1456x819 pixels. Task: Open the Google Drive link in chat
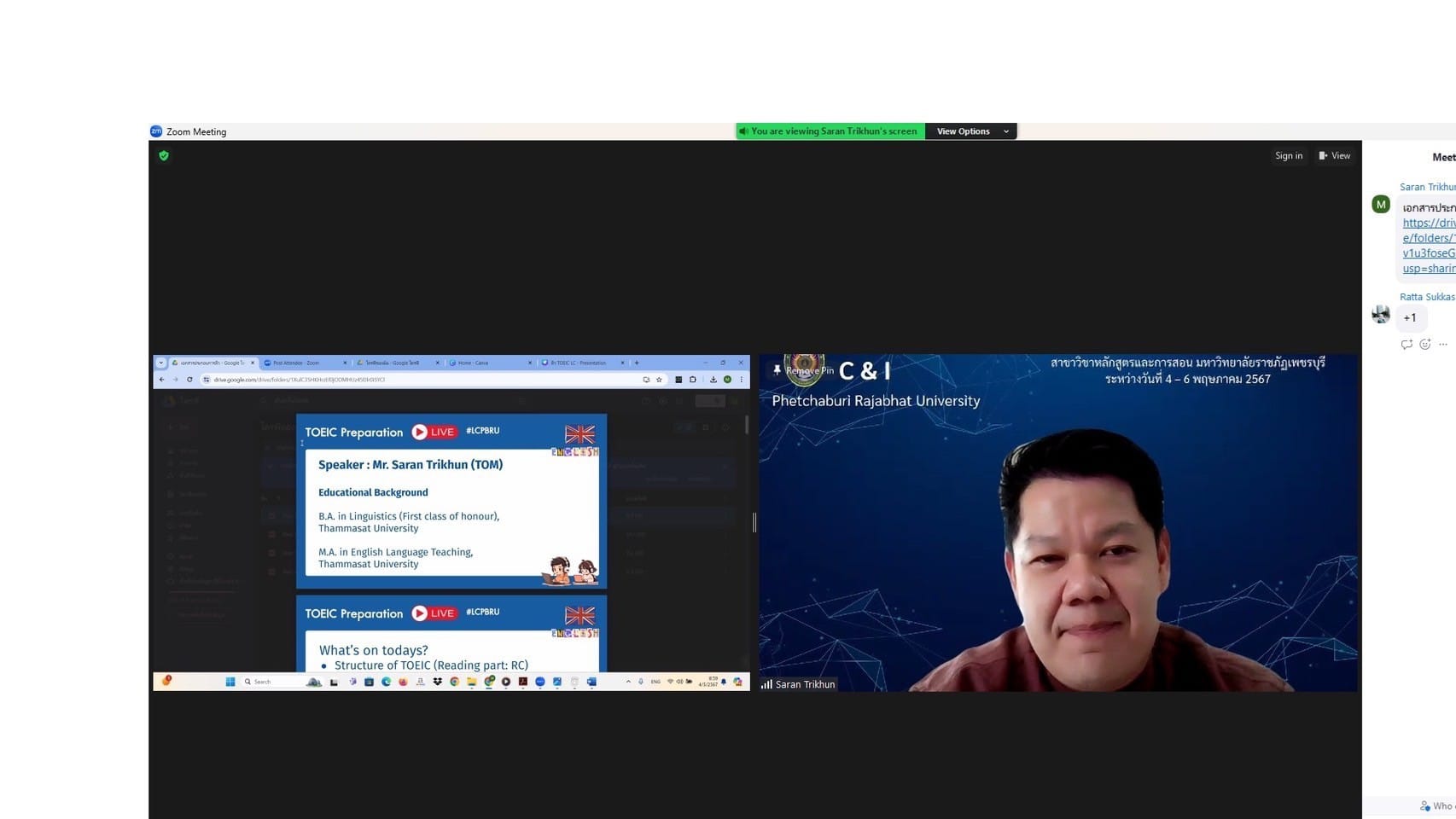1428,246
